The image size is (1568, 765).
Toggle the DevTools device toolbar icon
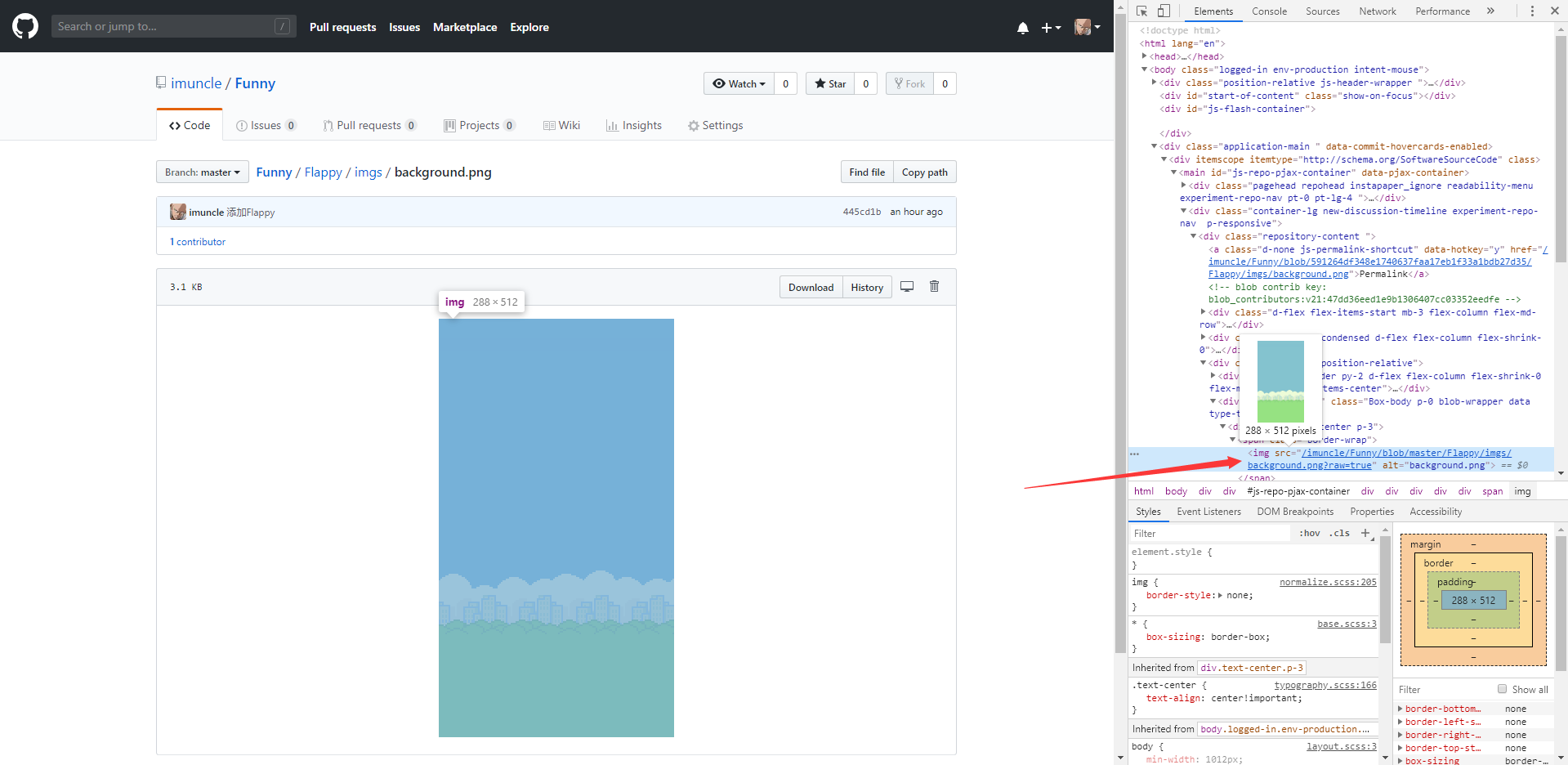click(x=1164, y=11)
